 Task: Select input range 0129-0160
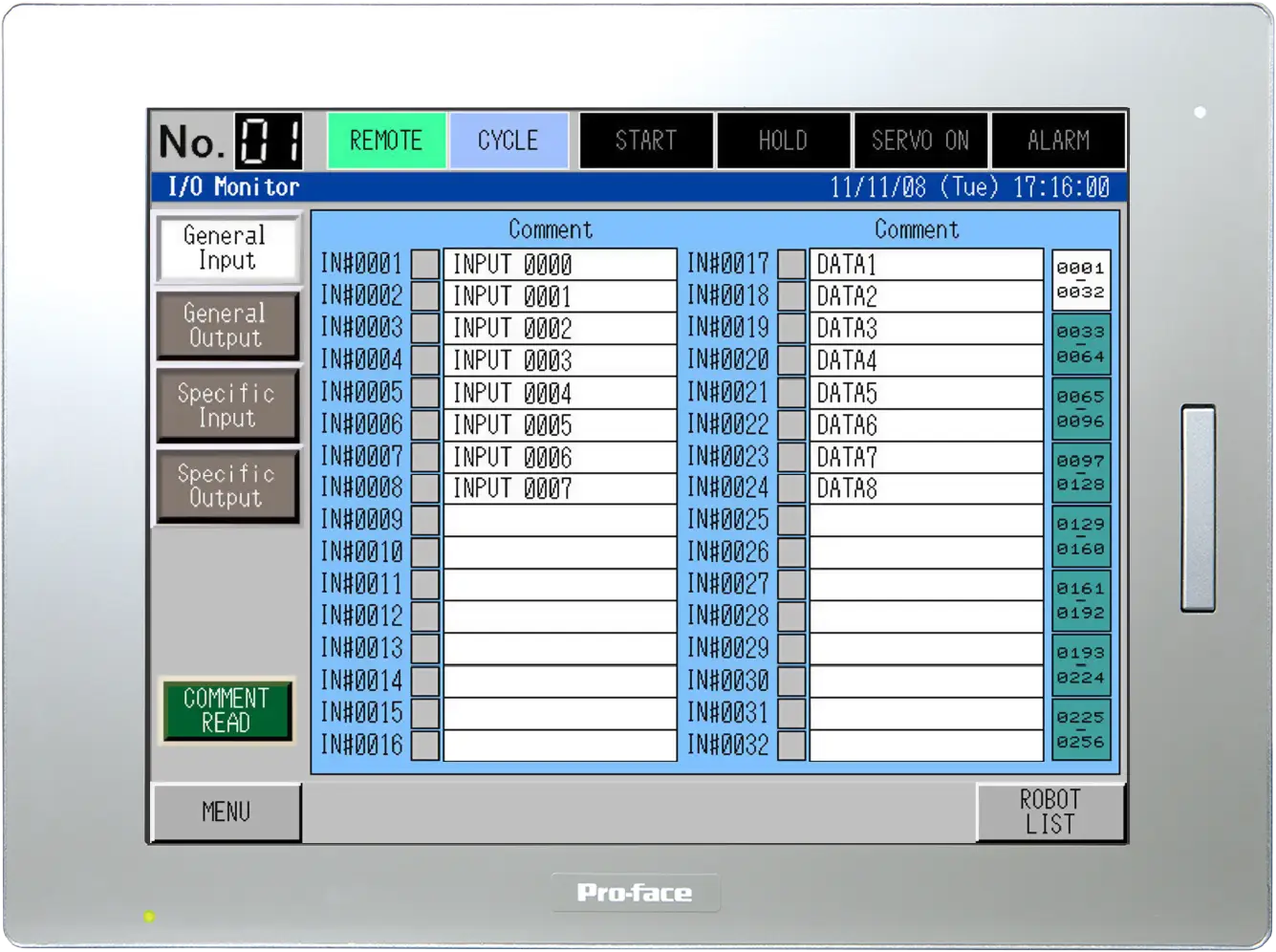pyautogui.click(x=1081, y=536)
